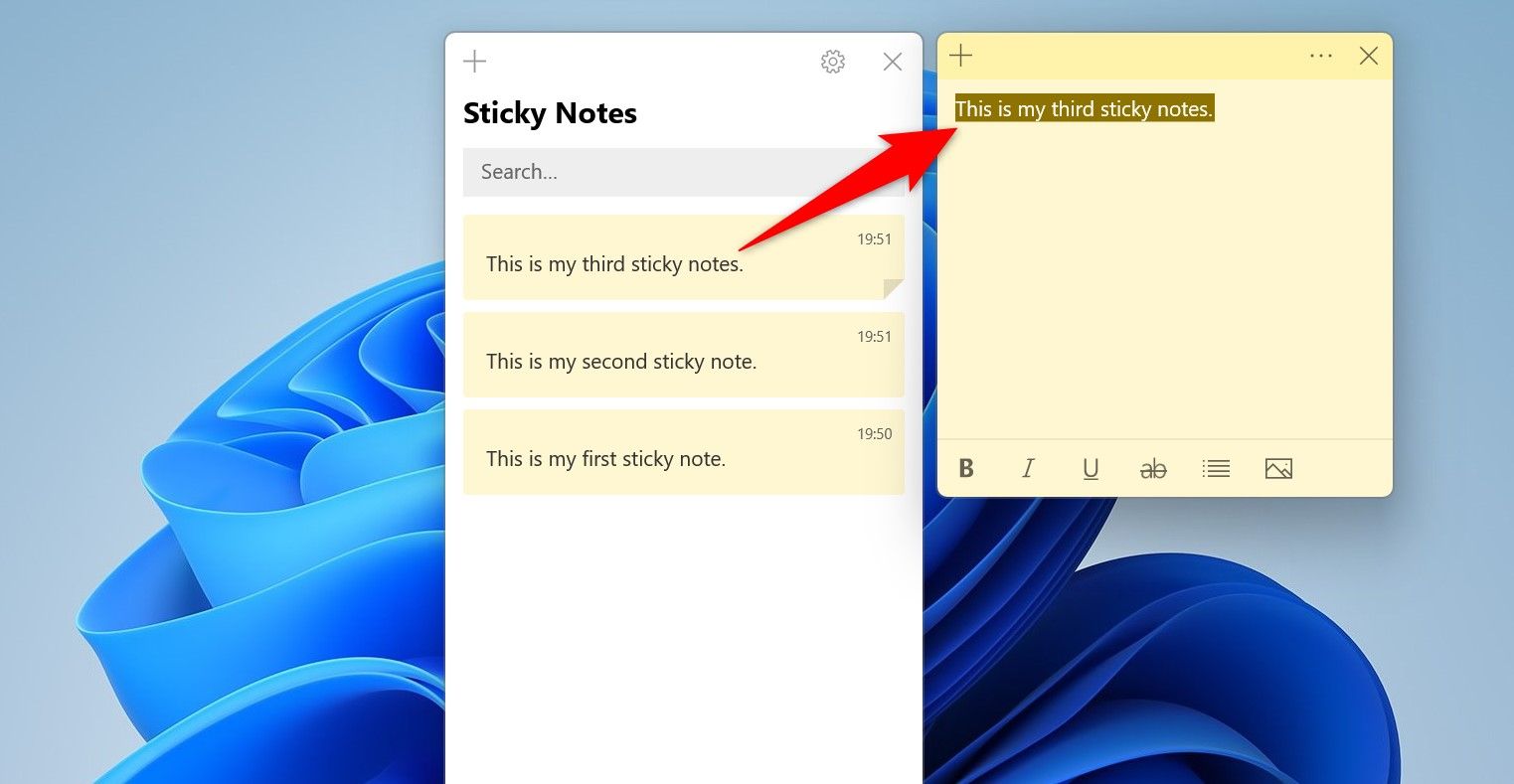Add a new sticky note from the open note
This screenshot has height=784, width=1514.
(x=960, y=56)
